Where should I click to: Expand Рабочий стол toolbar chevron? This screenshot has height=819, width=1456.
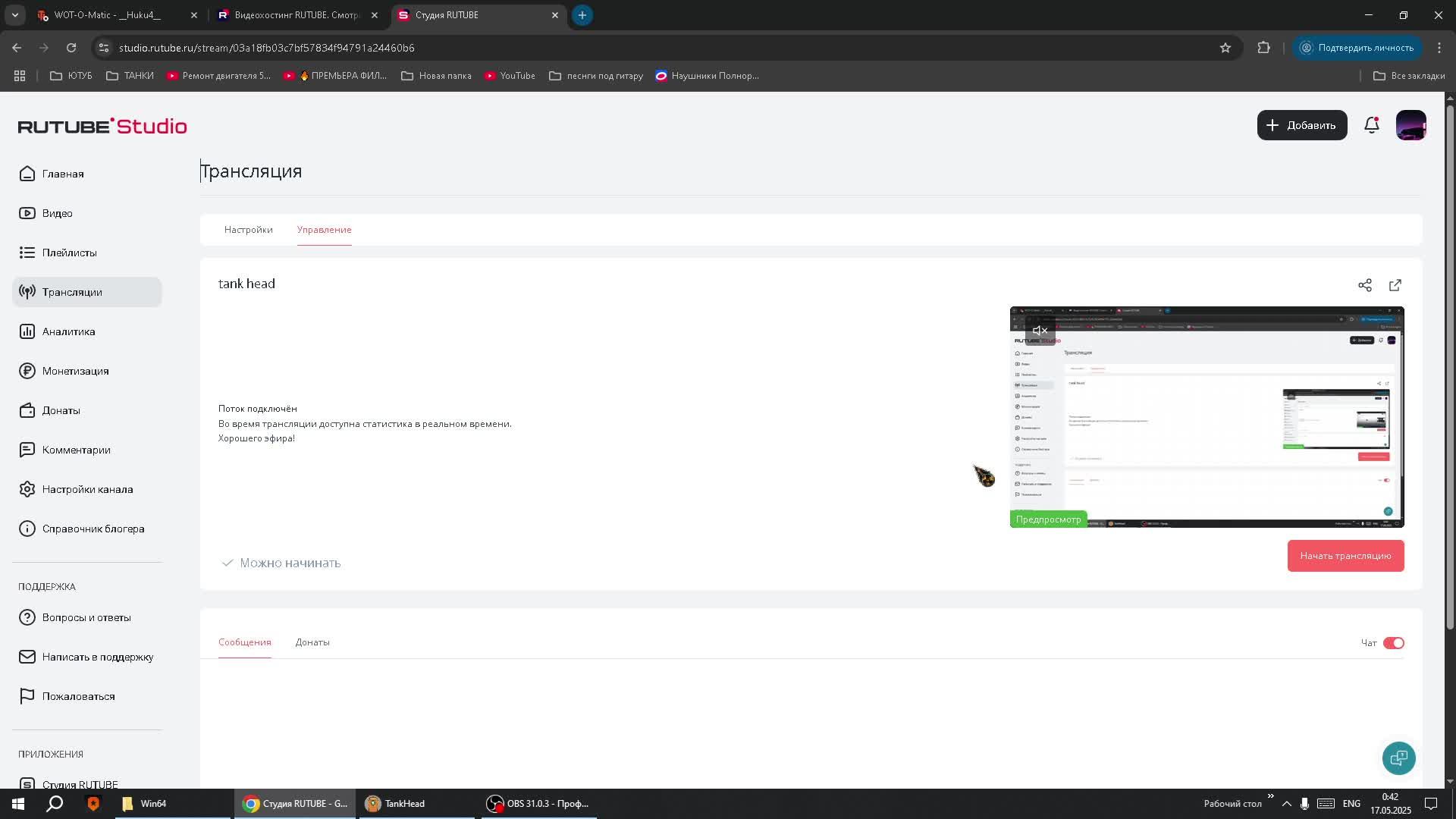[x=1270, y=796]
